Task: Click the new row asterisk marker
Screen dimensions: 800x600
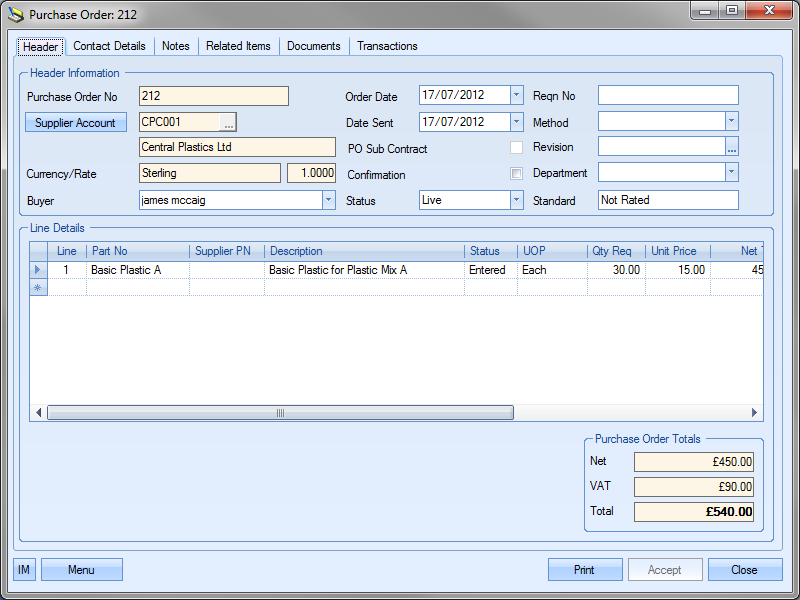Action: [x=39, y=287]
